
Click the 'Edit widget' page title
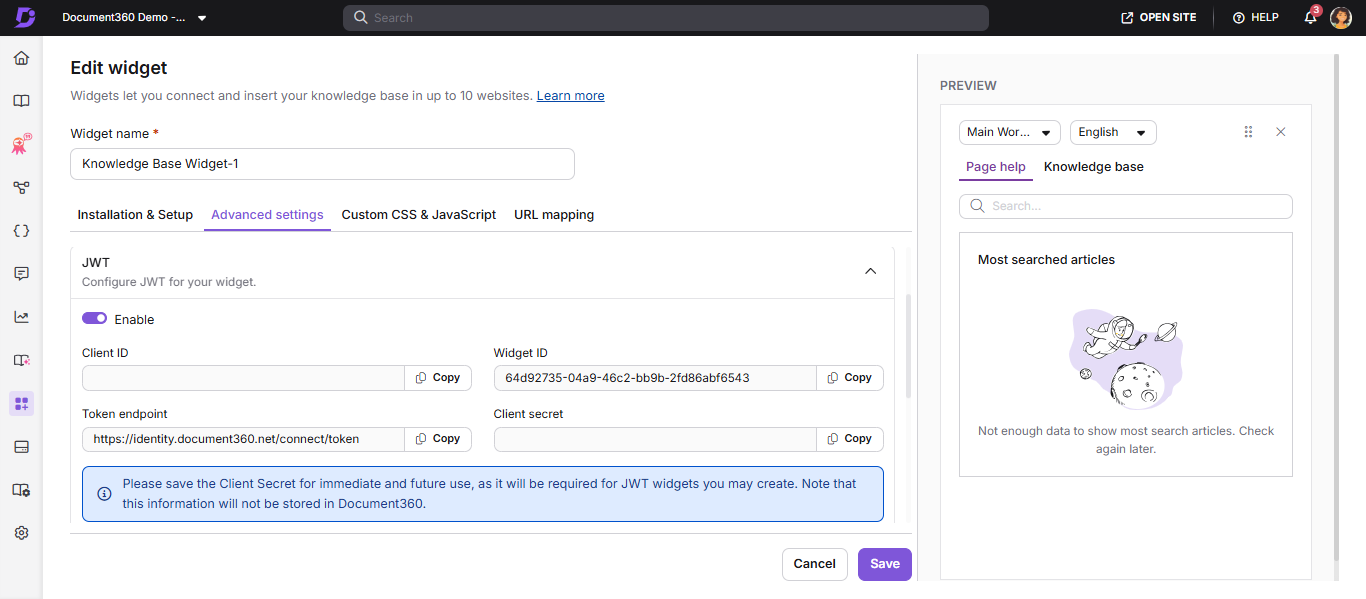(x=119, y=68)
